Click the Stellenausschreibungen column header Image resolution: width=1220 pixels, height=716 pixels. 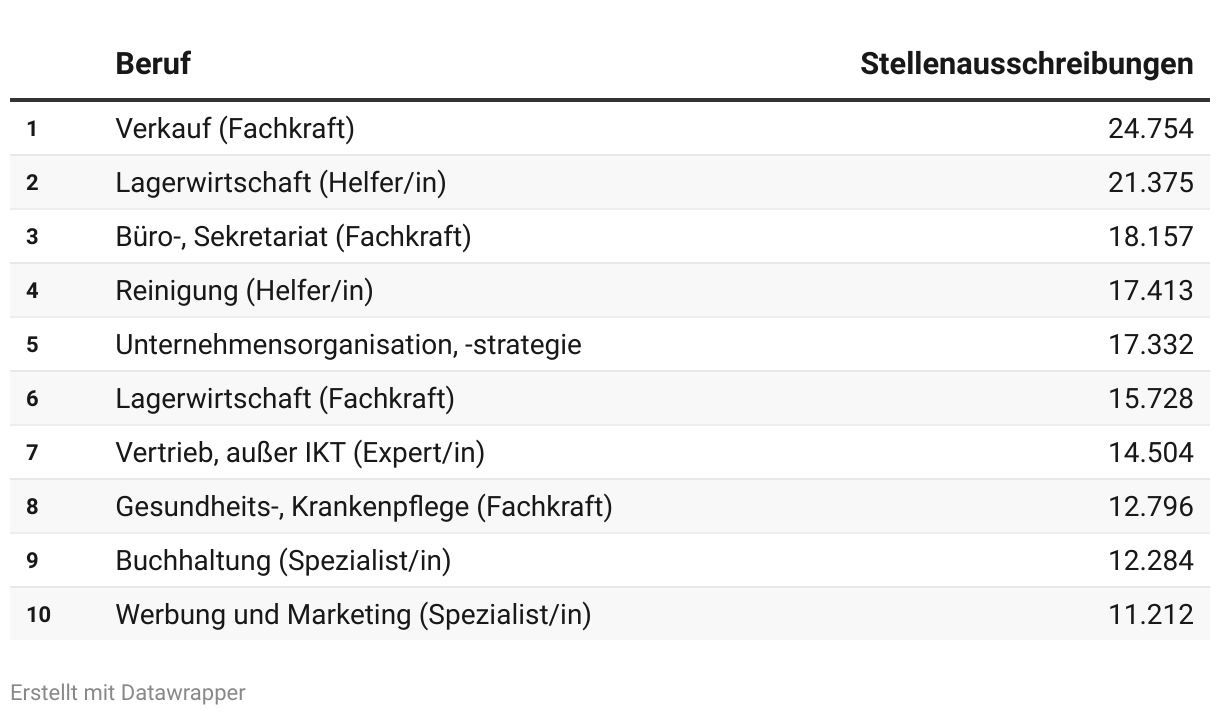coord(1026,64)
